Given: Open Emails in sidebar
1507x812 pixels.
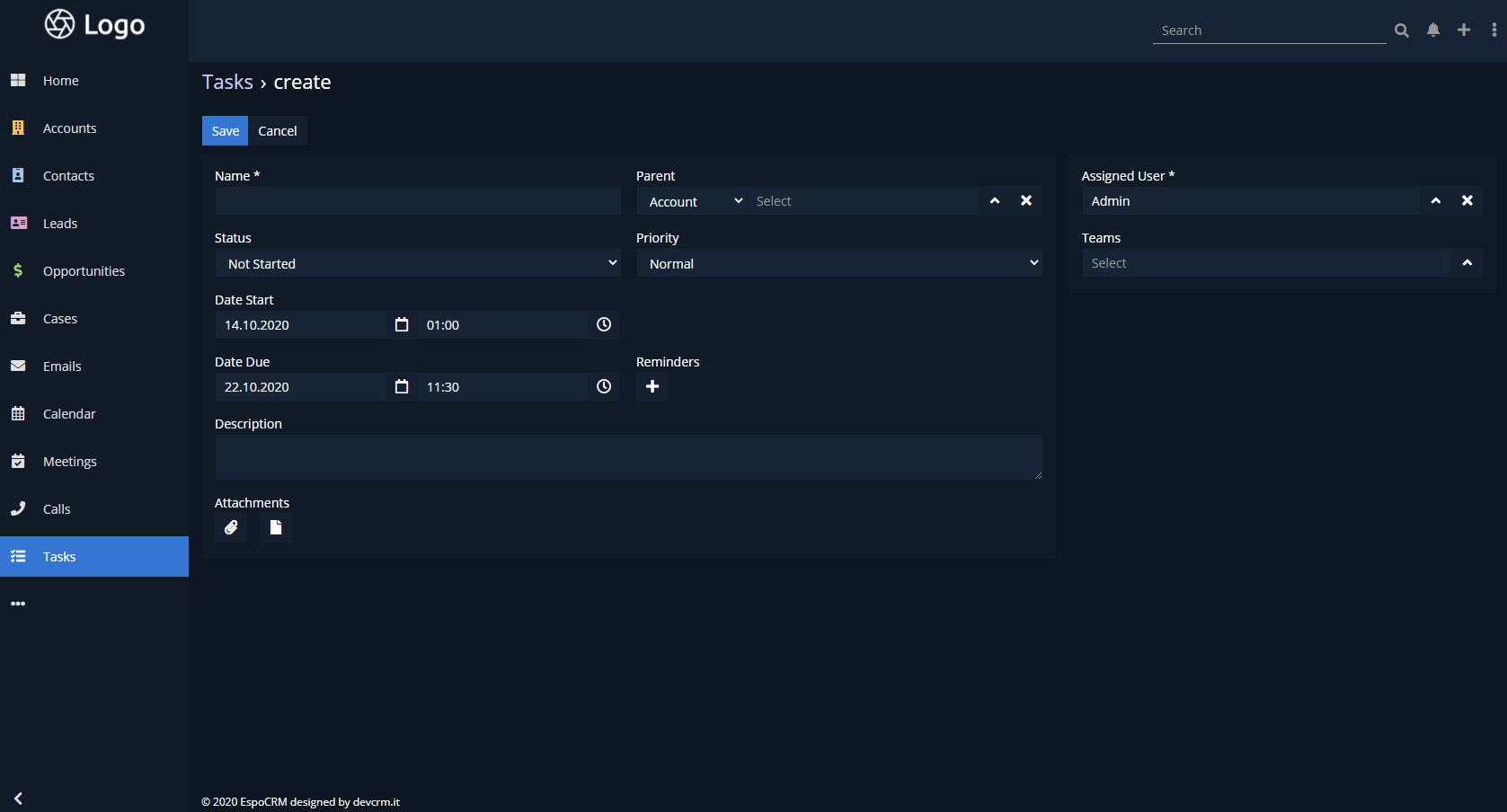Looking at the screenshot, I should click(x=94, y=366).
